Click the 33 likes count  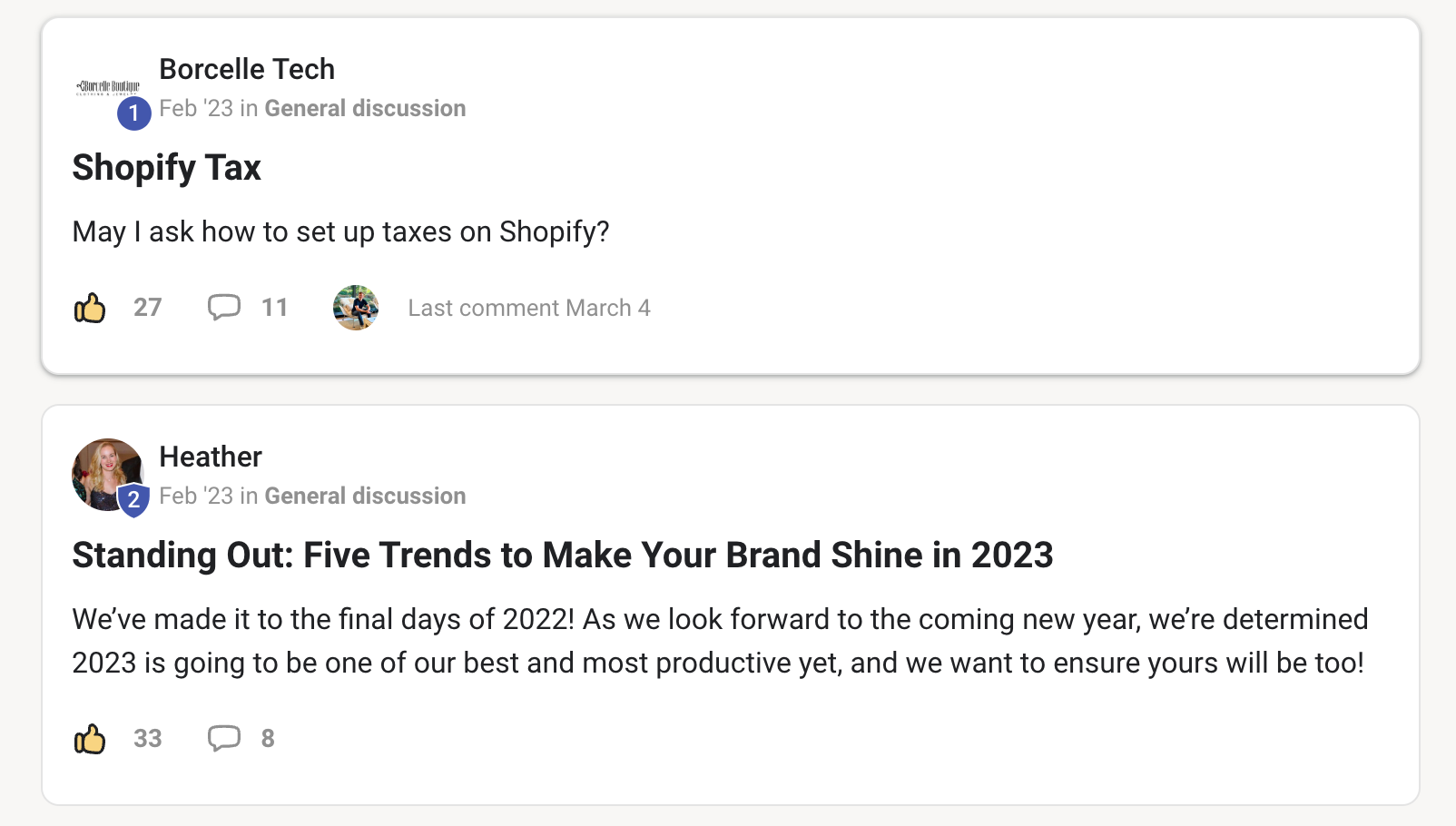147,738
